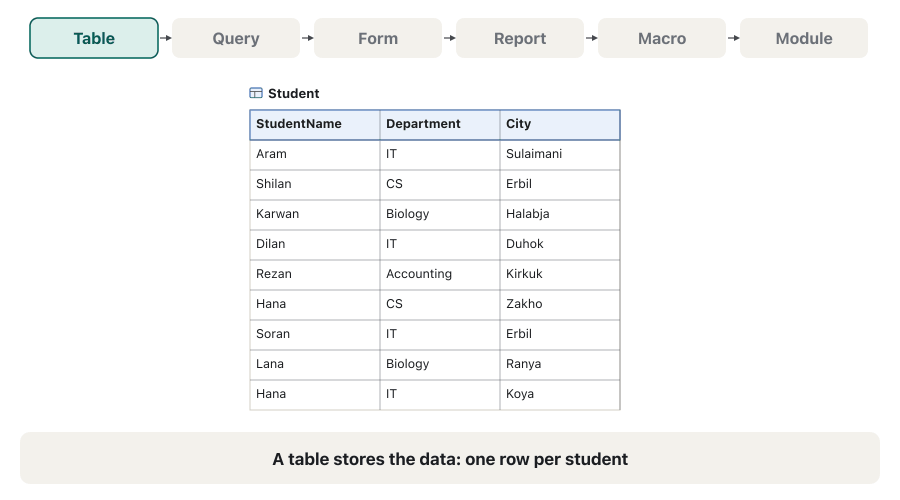Click the cell containing Dilan
This screenshot has height=500, width=900.
point(315,245)
